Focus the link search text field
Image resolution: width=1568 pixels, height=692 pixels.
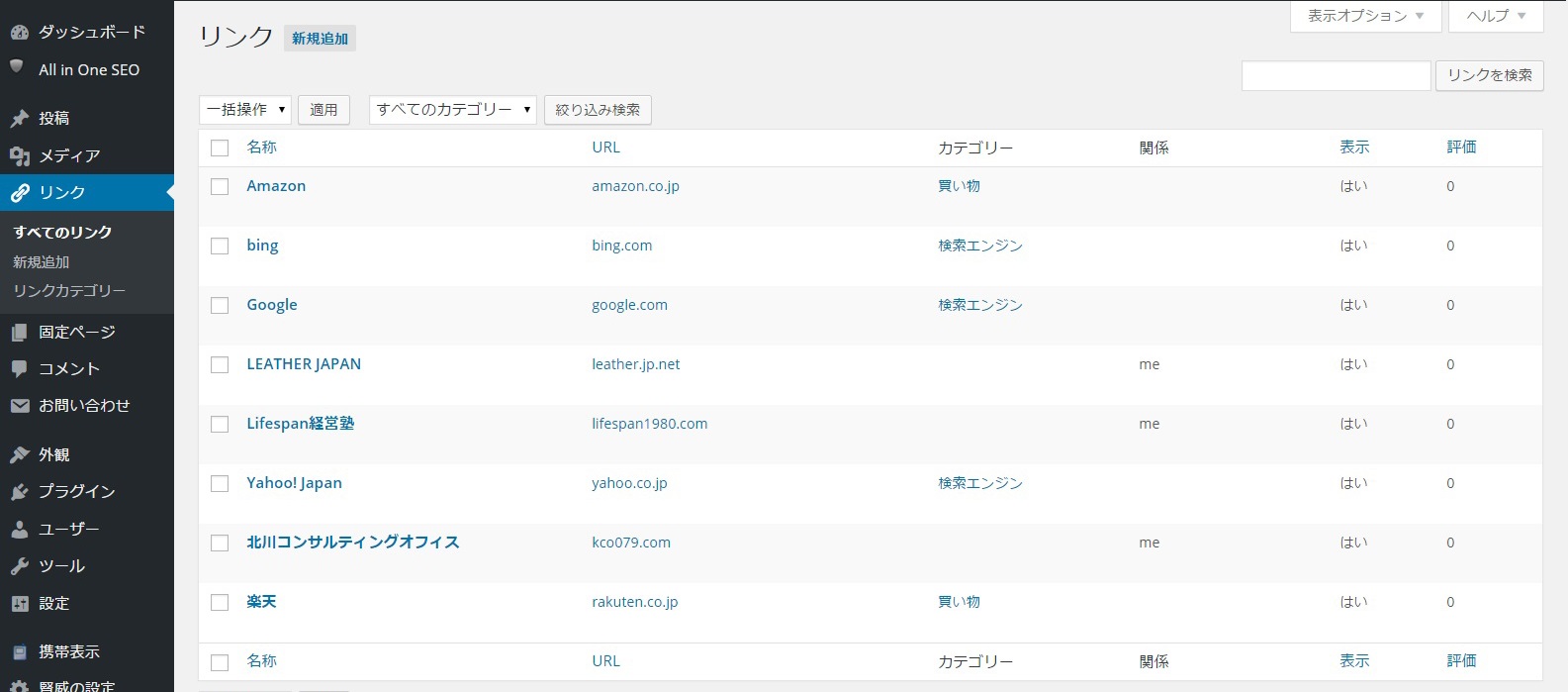click(1336, 76)
